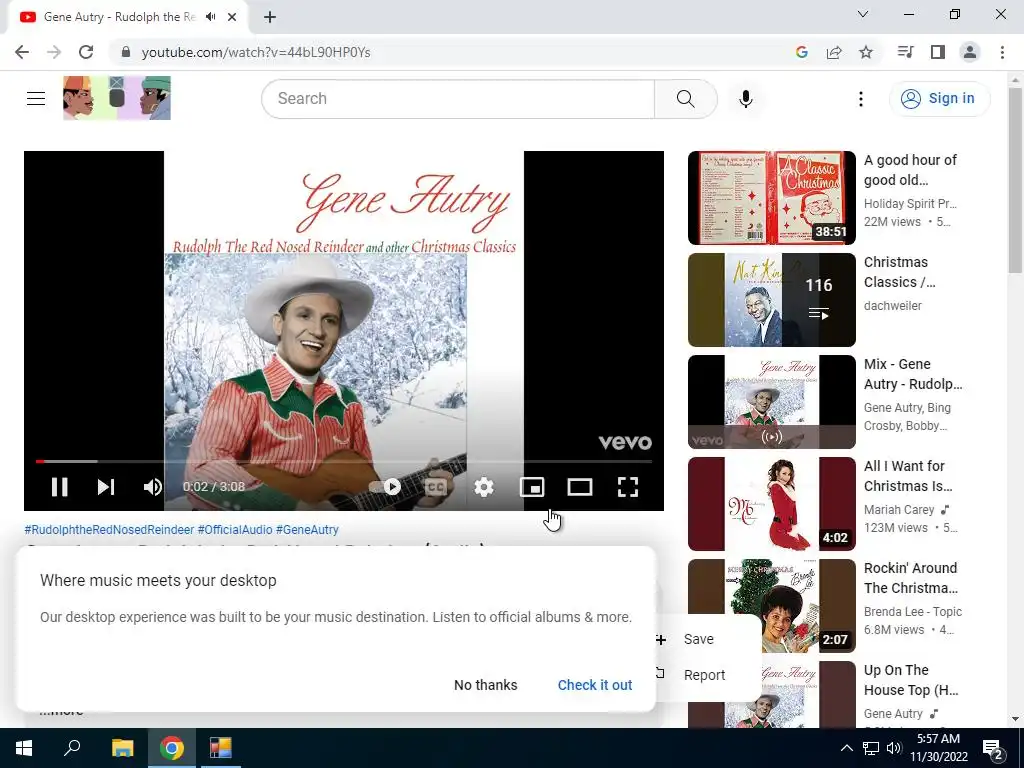Open YouTube guide hamburger menu

click(36, 99)
